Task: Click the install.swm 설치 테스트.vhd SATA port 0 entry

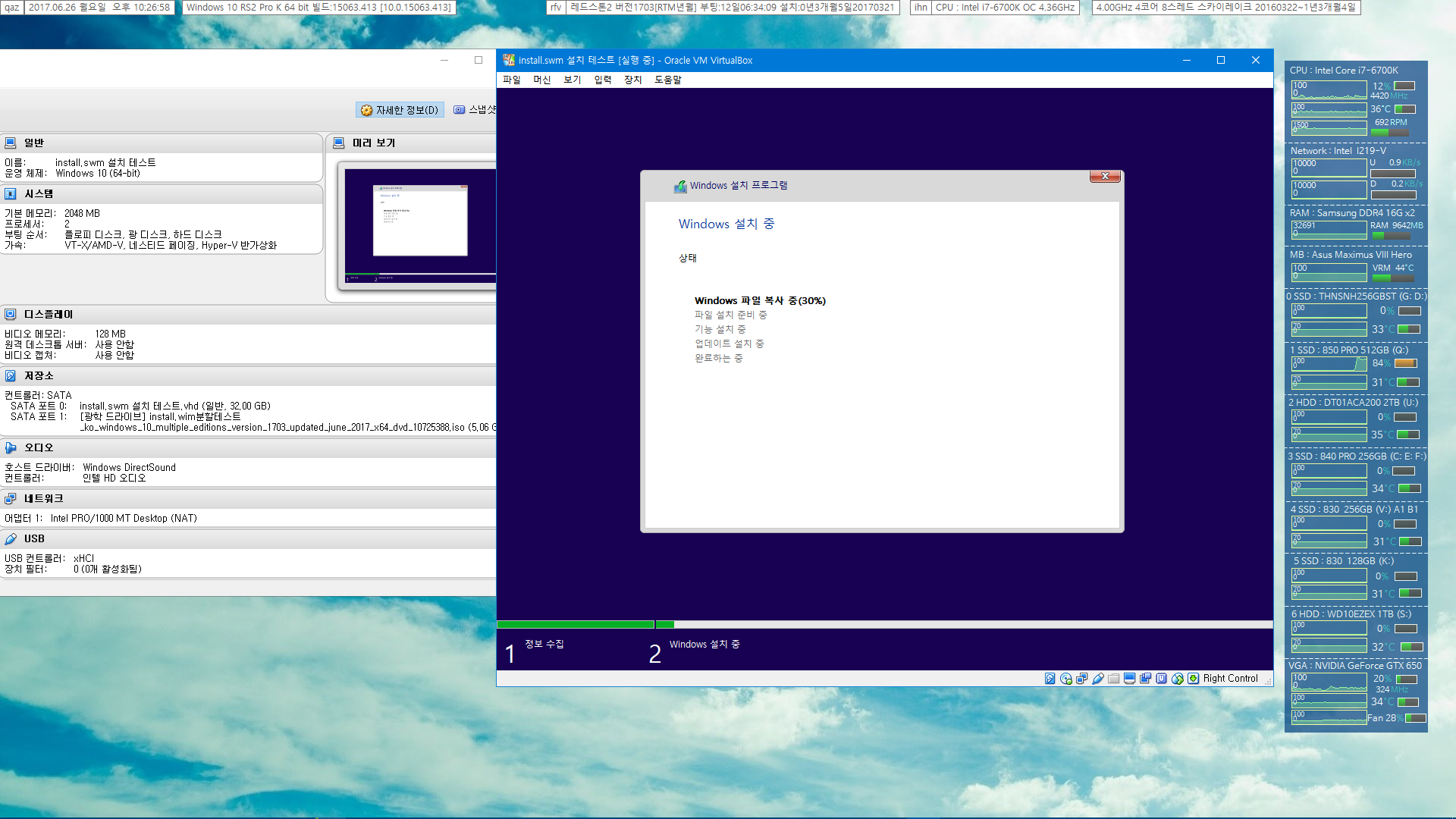Action: click(175, 406)
